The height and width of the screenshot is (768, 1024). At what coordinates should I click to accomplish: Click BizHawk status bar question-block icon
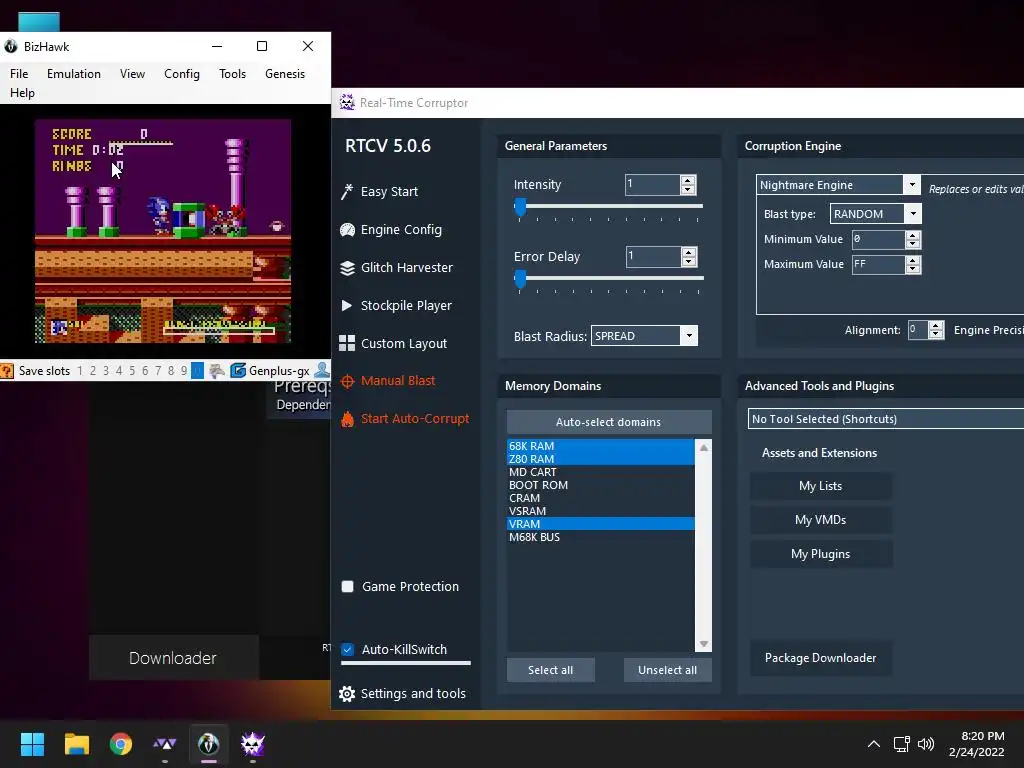[x=7, y=371]
